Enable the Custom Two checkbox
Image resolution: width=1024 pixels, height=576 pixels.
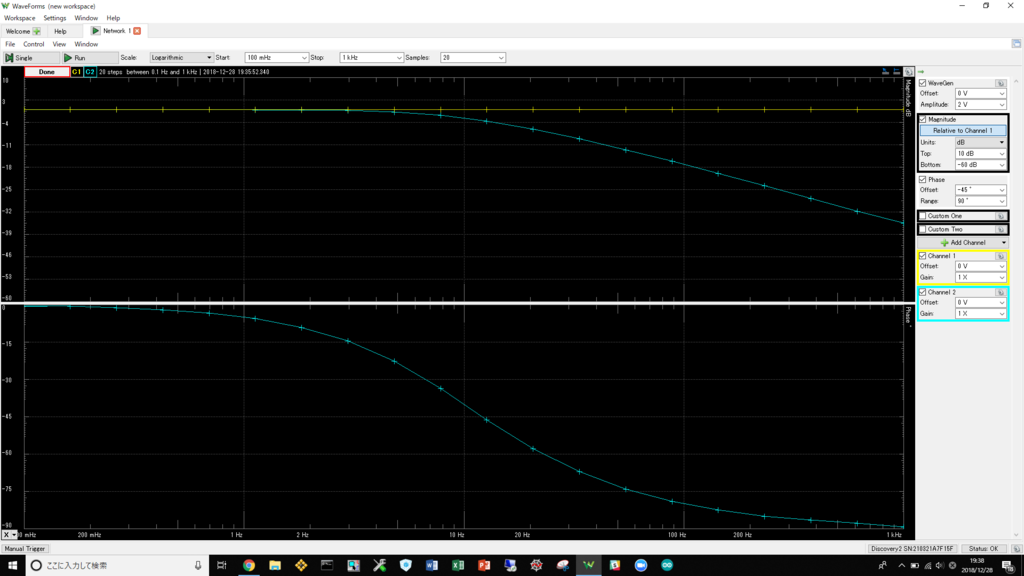point(923,229)
